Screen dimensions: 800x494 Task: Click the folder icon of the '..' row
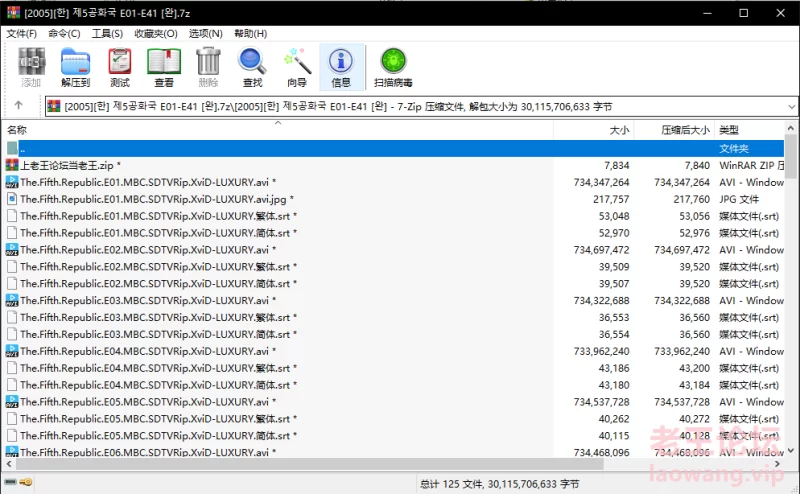point(12,149)
